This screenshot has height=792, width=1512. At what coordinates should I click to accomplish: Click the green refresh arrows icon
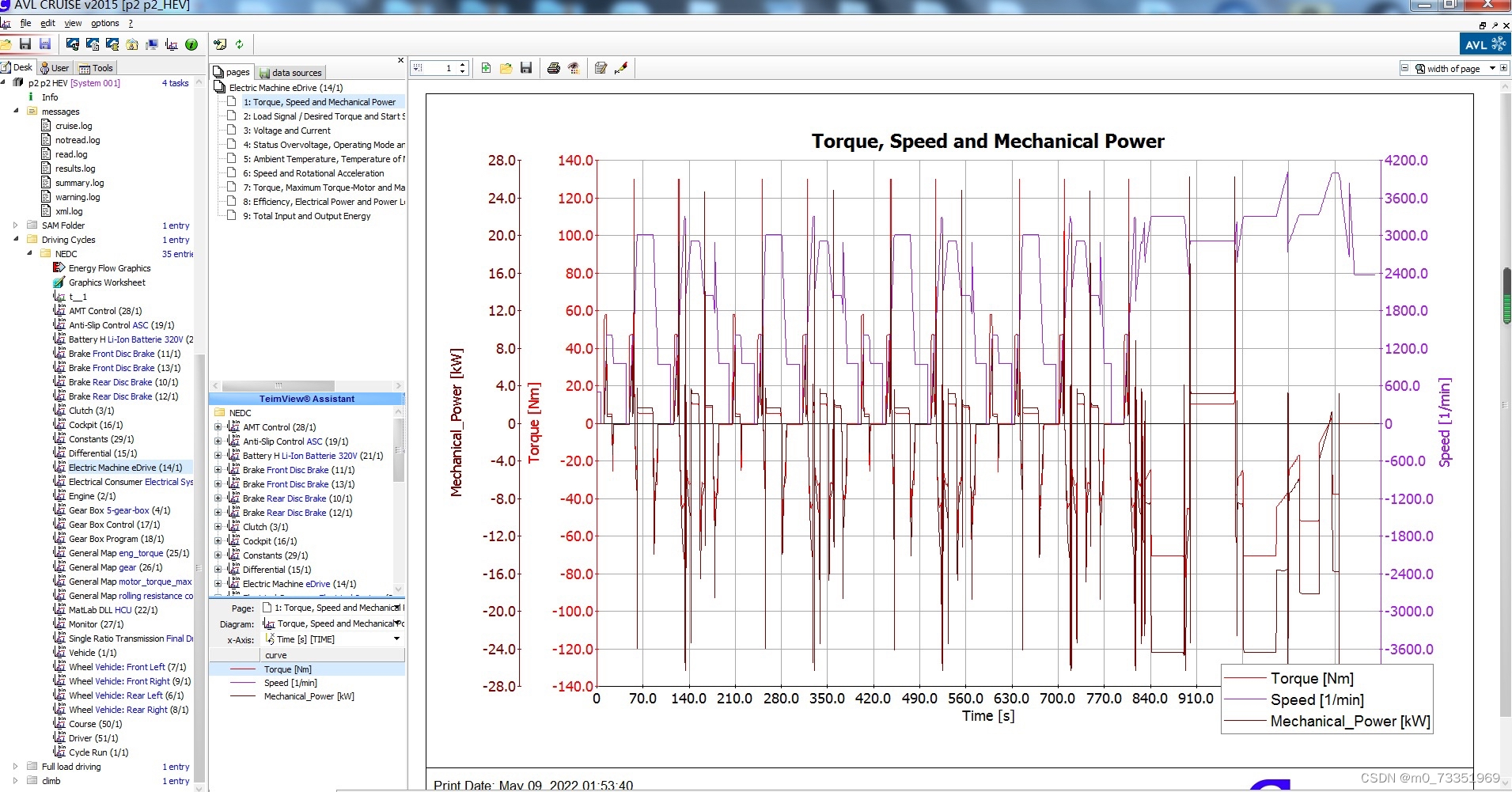point(240,44)
